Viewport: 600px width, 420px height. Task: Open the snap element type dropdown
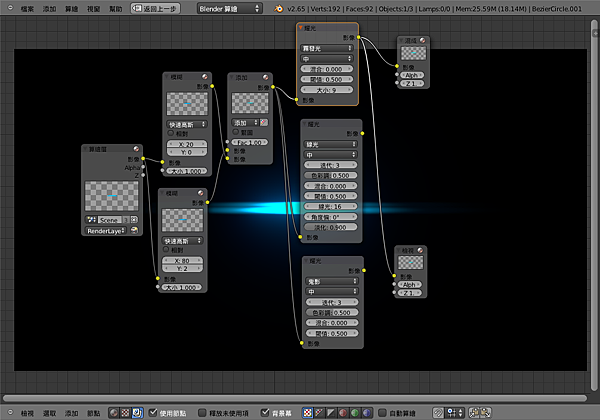click(455, 413)
